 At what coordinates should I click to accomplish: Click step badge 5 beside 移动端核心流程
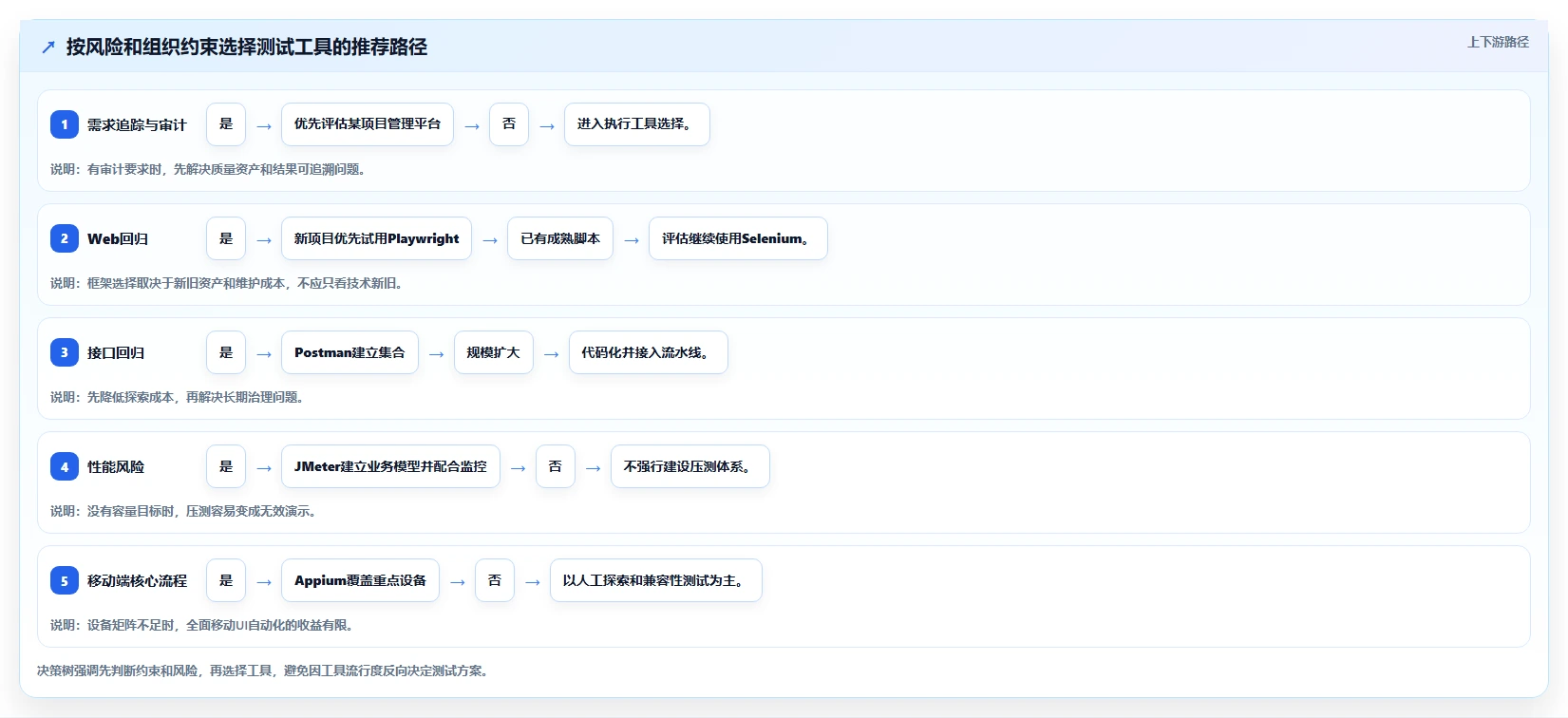[65, 580]
